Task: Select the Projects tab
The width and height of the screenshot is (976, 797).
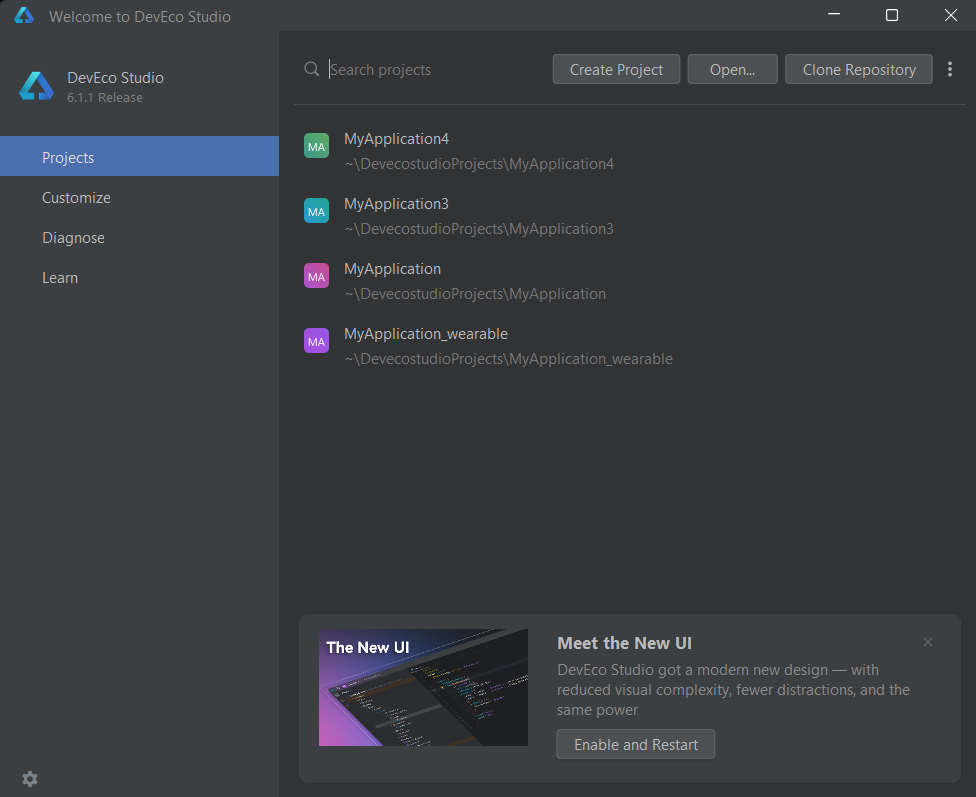Action: tap(139, 156)
